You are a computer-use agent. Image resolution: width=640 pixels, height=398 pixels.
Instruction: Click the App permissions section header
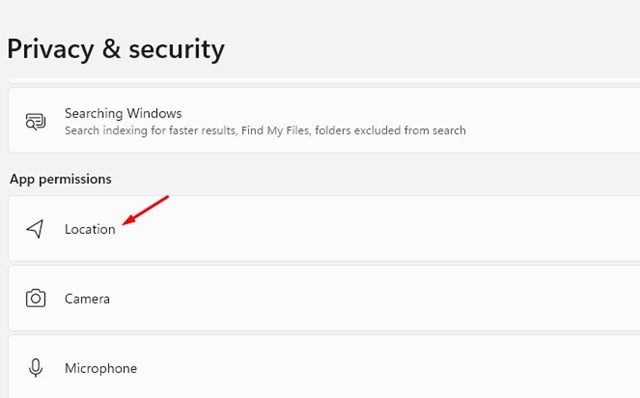(x=60, y=179)
